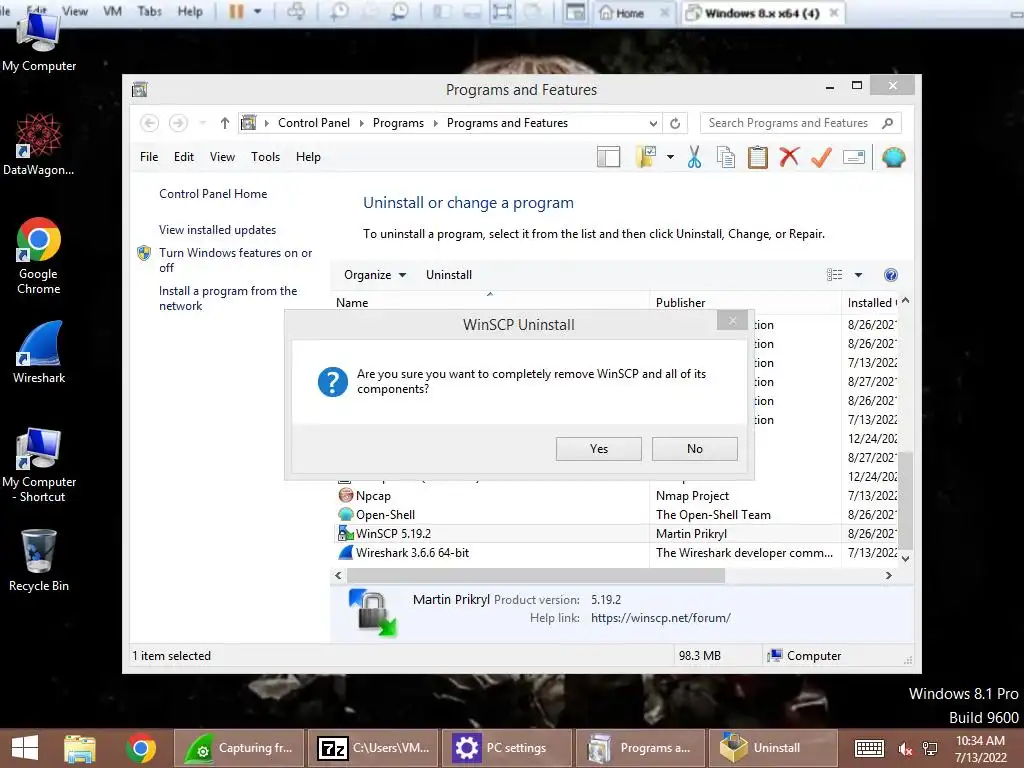Click the volume icon in system tray

point(905,749)
